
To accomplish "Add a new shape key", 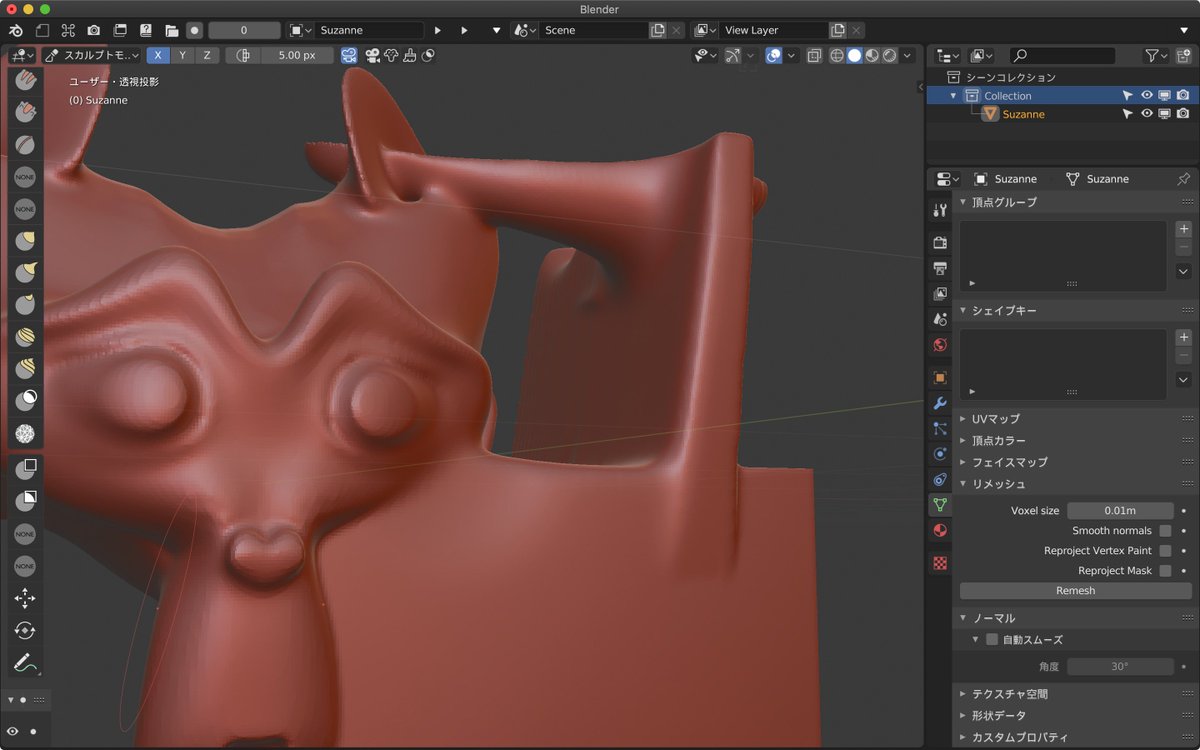I will [1183, 337].
